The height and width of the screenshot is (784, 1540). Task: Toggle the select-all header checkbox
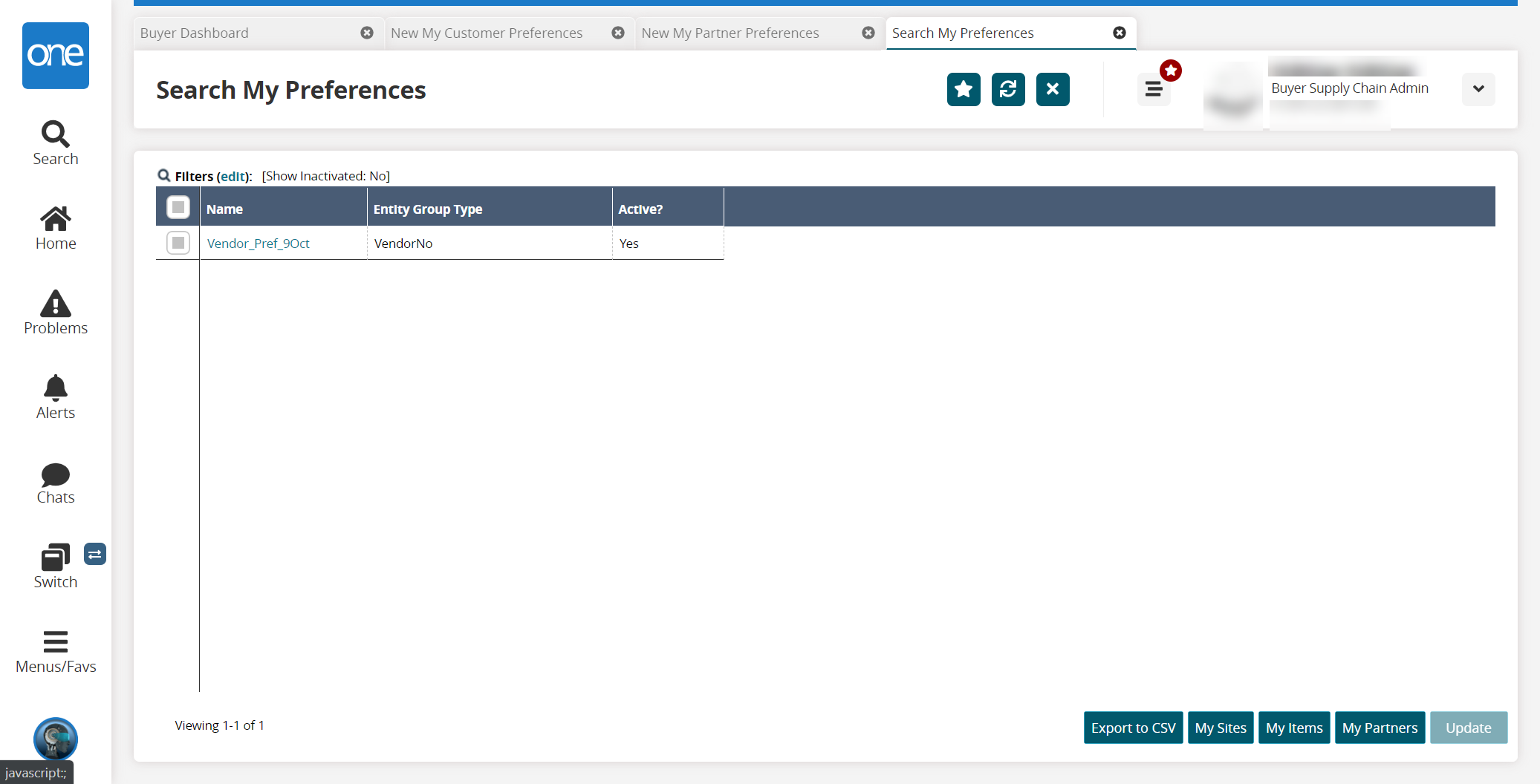click(178, 207)
